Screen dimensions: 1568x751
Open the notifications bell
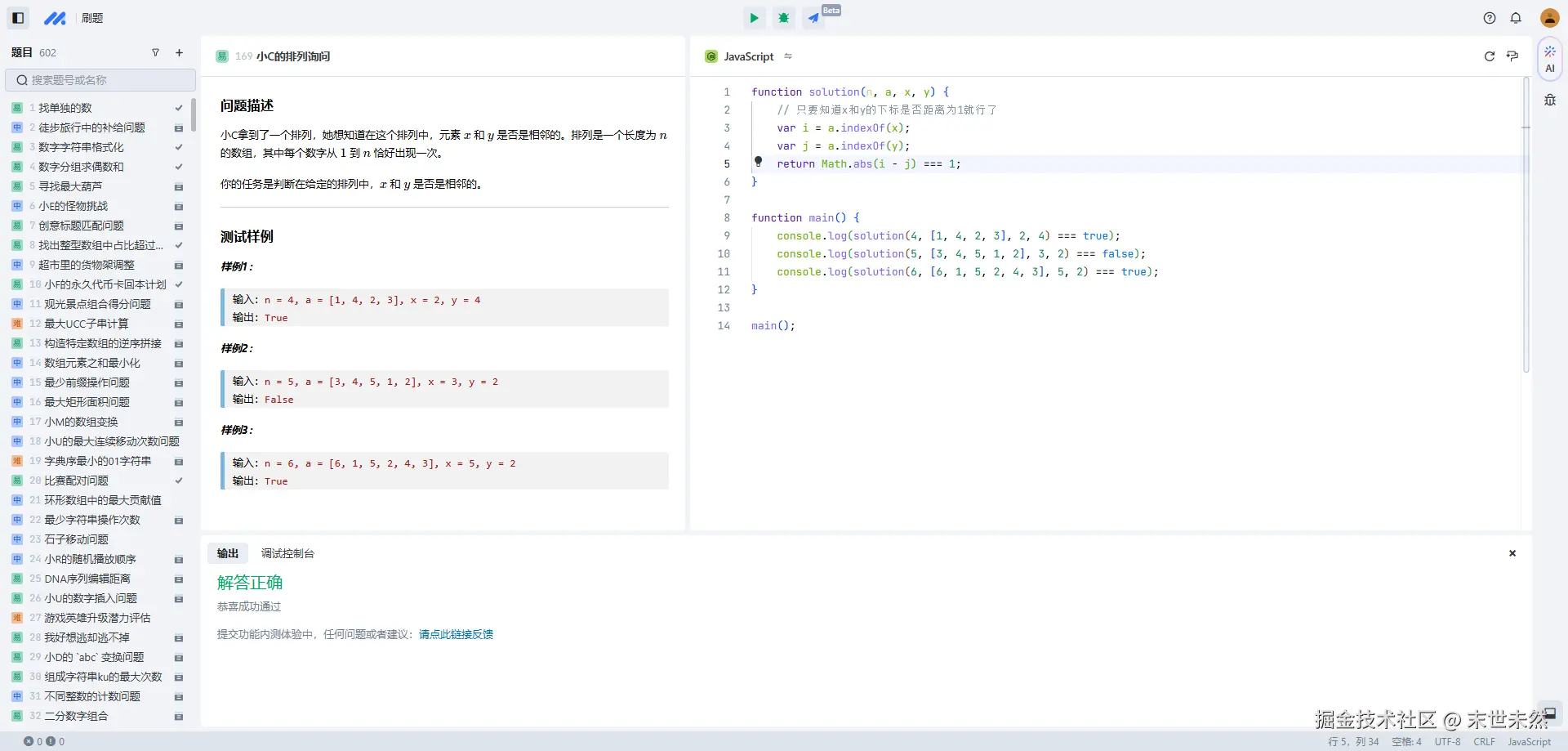pyautogui.click(x=1516, y=18)
